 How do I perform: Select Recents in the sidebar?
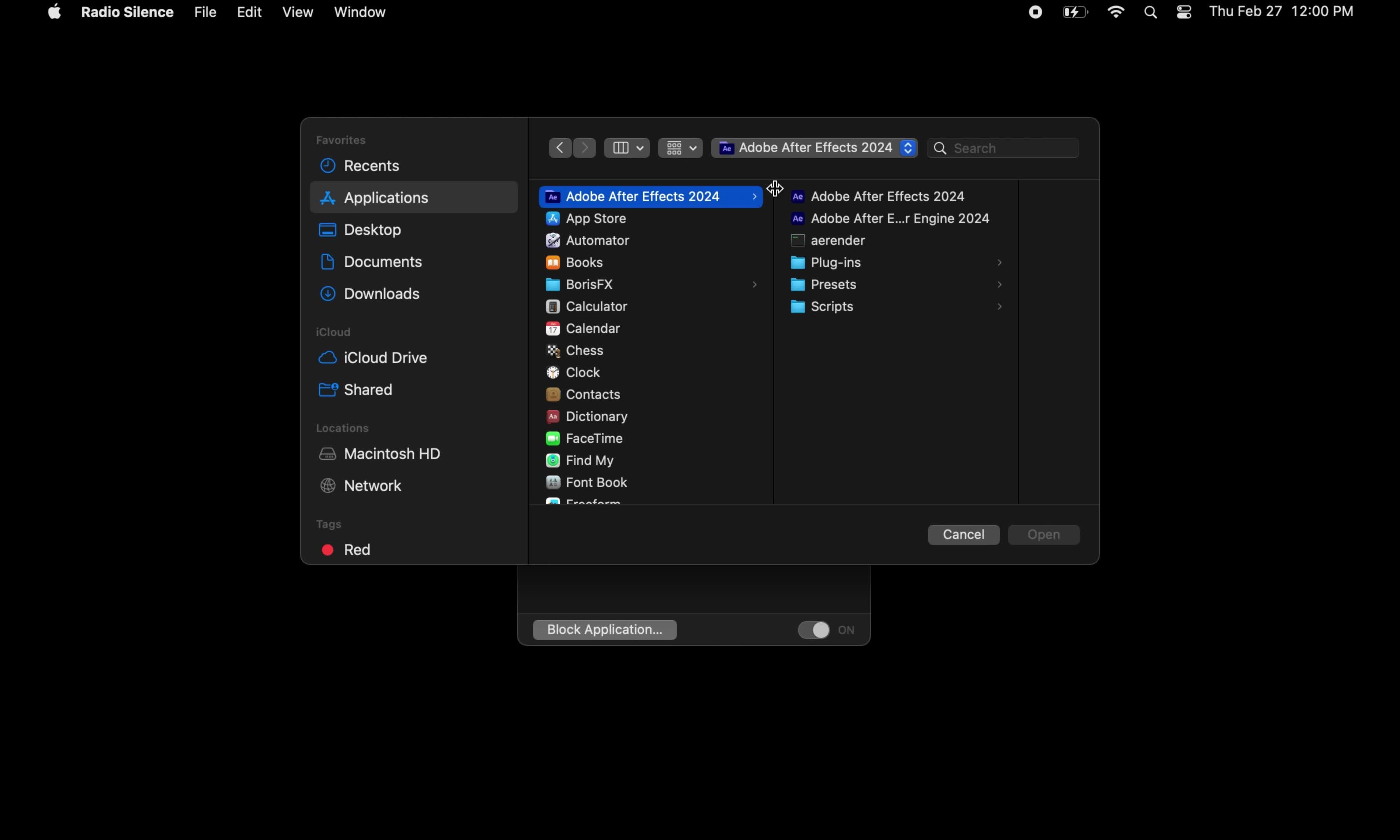pyautogui.click(x=371, y=166)
